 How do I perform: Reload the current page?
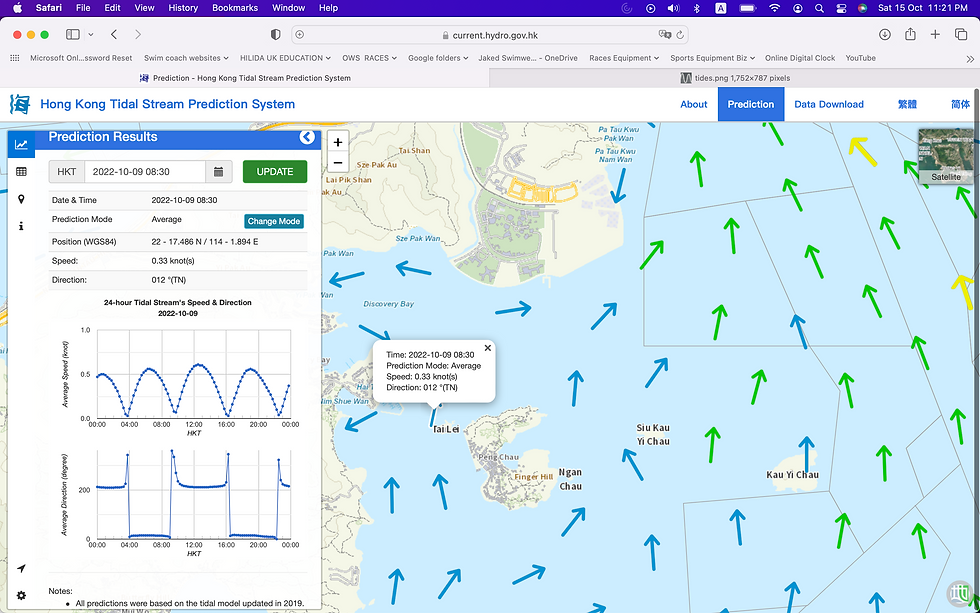680,35
